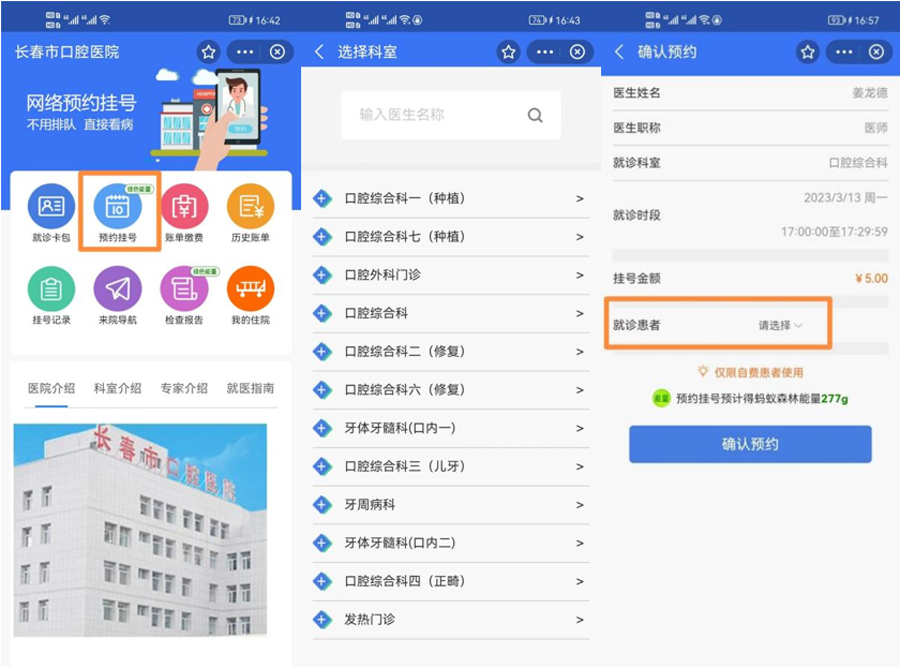900x668 pixels.
Task: Expand 牙周病科 department row
Action: coord(450,505)
